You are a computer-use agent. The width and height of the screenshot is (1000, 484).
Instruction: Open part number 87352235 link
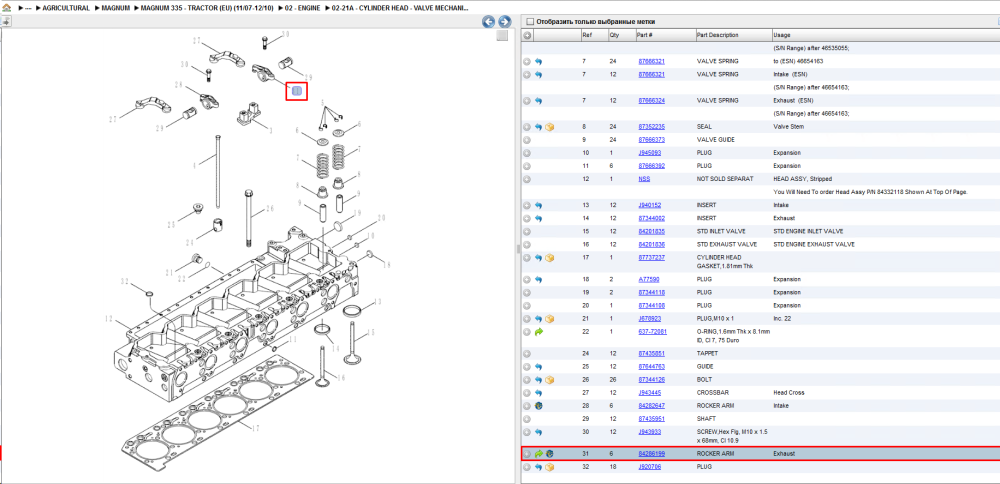tap(652, 127)
